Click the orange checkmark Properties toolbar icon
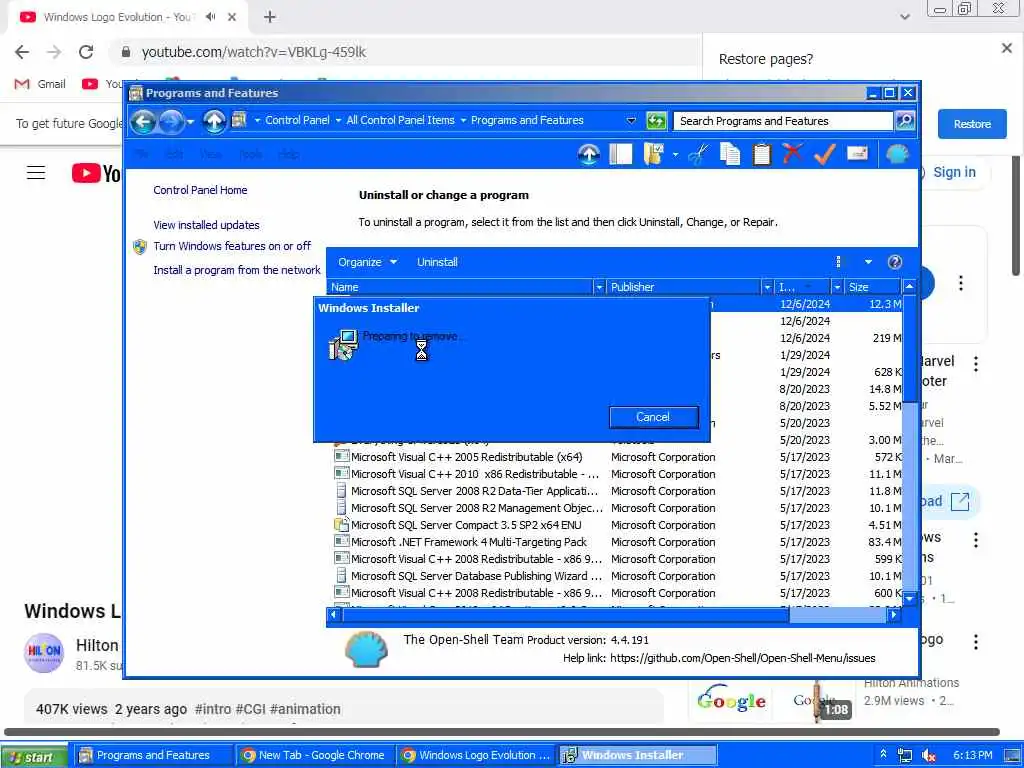Image resolution: width=1024 pixels, height=768 pixels. coord(825,154)
